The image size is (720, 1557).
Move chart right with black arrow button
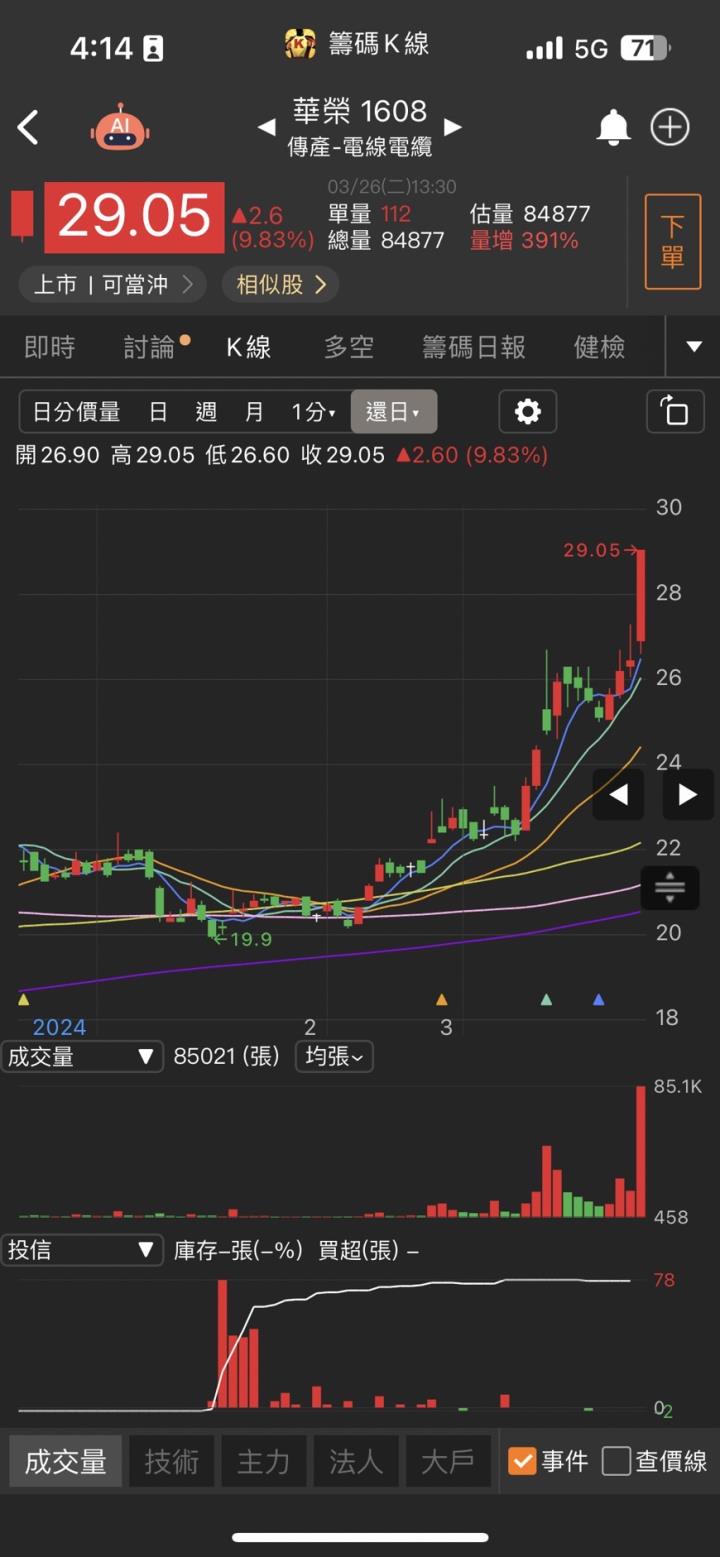pyautogui.click(x=688, y=795)
